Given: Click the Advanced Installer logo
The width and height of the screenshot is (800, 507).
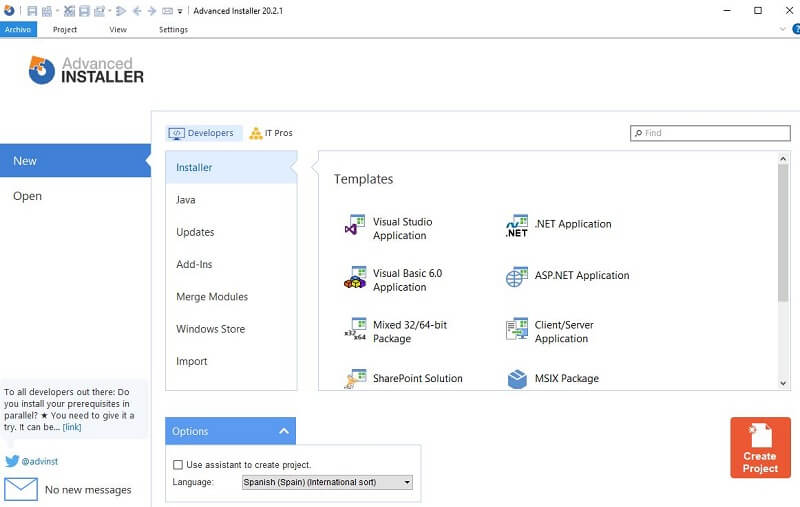Looking at the screenshot, I should 86,70.
